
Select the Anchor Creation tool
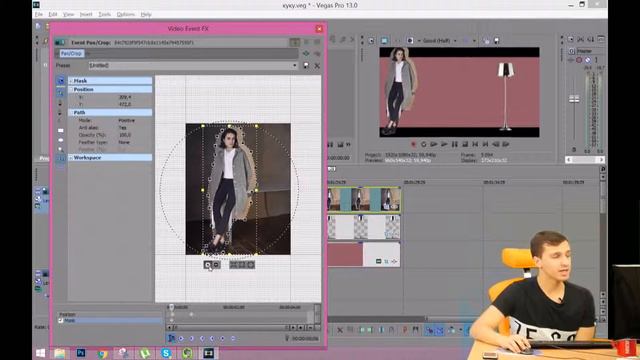pyautogui.click(x=60, y=102)
